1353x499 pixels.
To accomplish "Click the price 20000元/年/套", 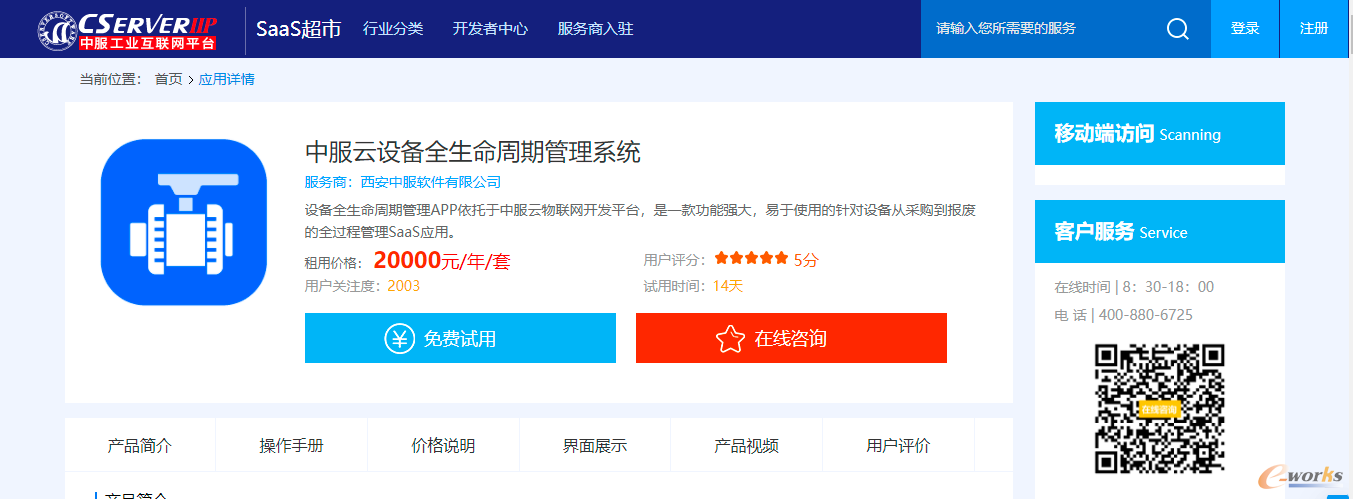I will 442,261.
